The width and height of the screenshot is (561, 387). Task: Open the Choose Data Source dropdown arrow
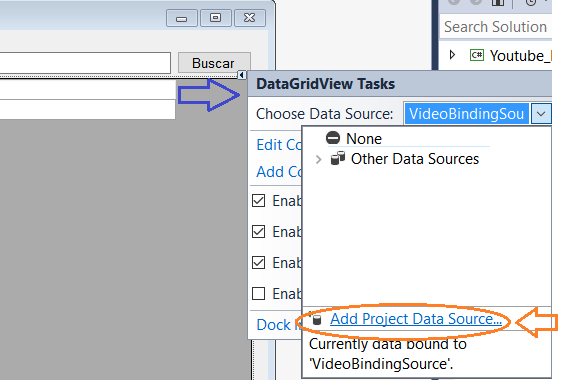click(x=541, y=114)
